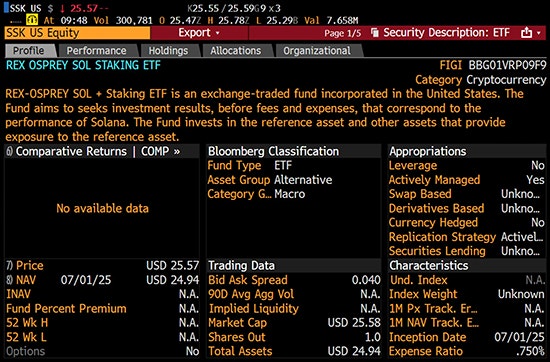
Task: Select the Profile tab
Action: [x=28, y=51]
